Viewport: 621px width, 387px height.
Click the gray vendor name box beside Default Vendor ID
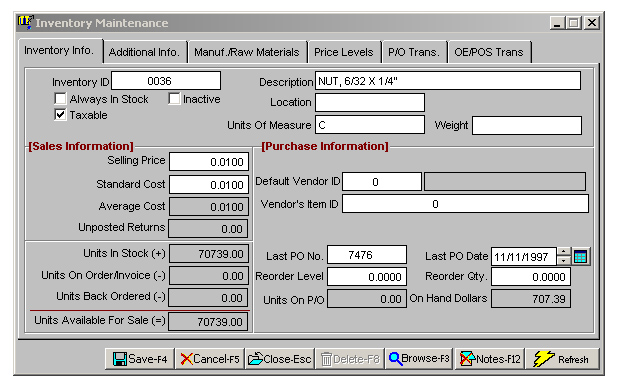[505, 181]
